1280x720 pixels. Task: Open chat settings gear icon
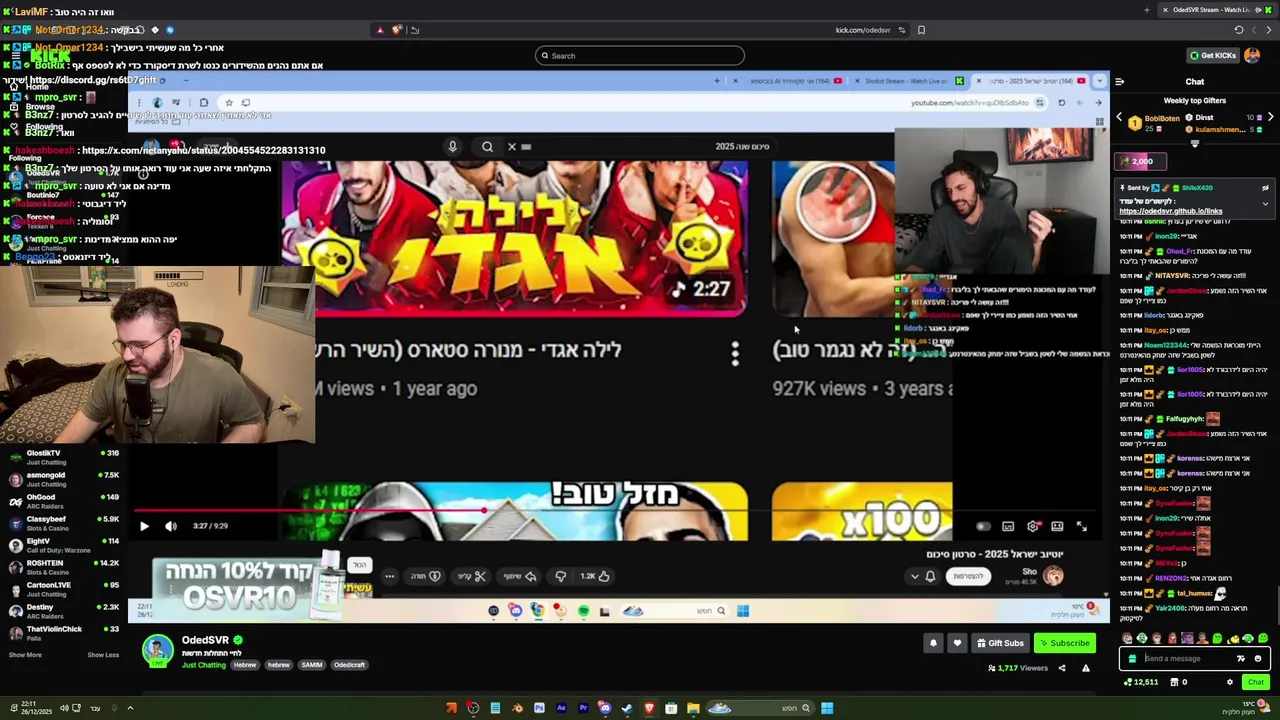(1230, 682)
